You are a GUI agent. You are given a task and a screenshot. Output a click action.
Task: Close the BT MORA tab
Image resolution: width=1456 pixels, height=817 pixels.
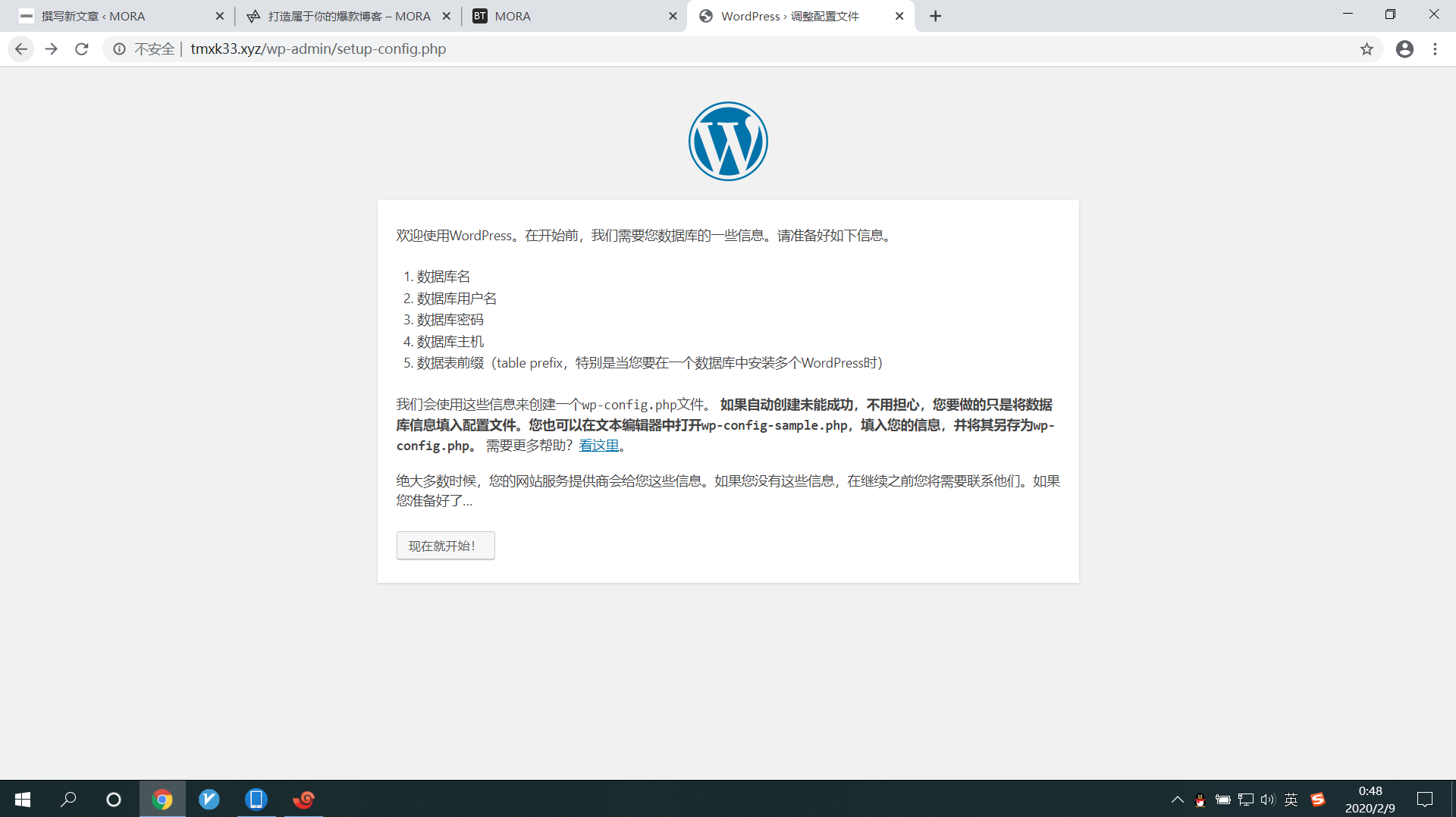click(x=673, y=16)
